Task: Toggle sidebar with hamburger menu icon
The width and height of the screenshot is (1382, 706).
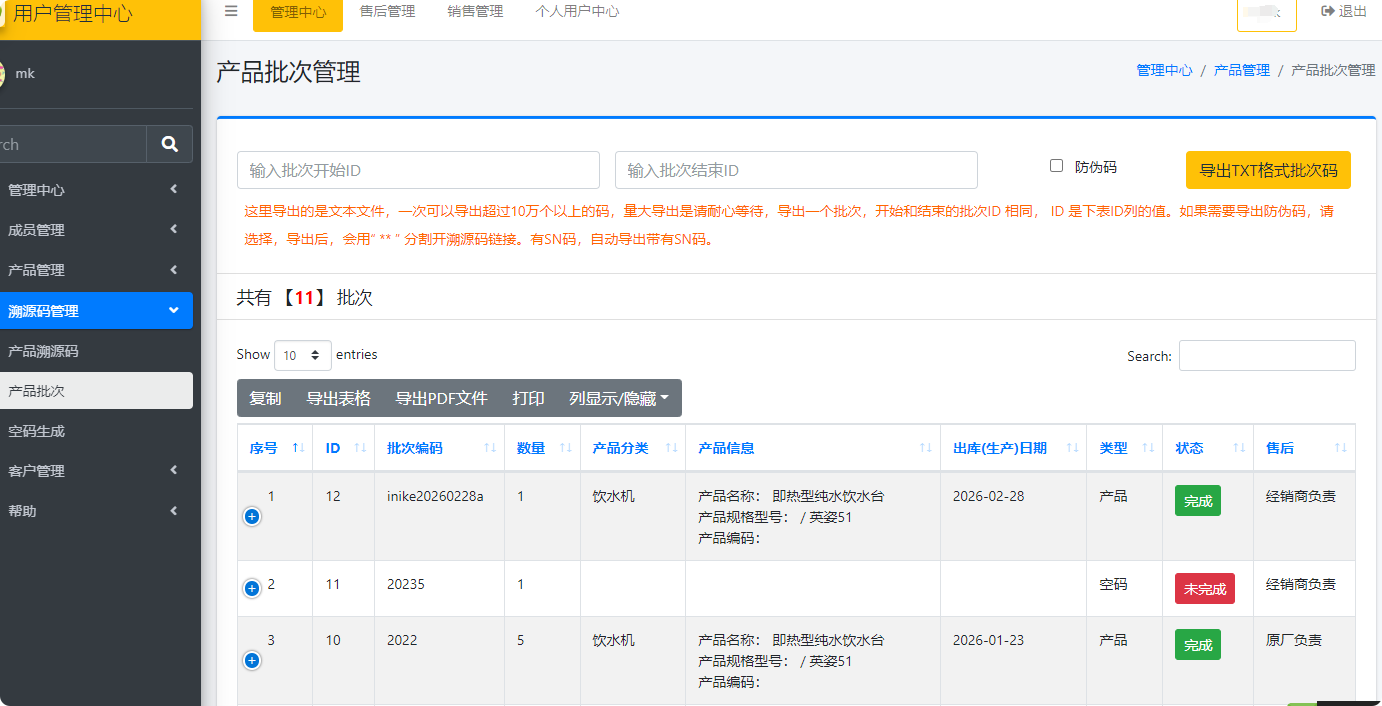Action: pyautogui.click(x=231, y=11)
